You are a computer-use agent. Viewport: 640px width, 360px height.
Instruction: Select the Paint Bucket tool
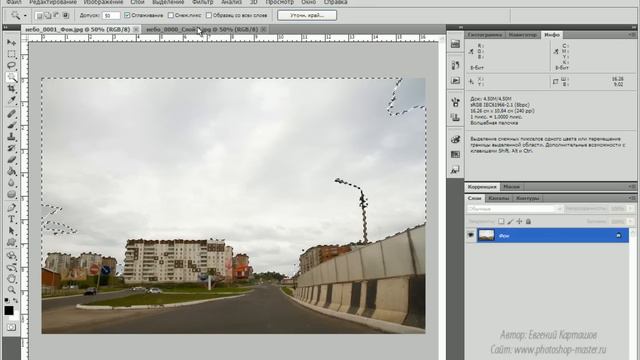(x=11, y=171)
